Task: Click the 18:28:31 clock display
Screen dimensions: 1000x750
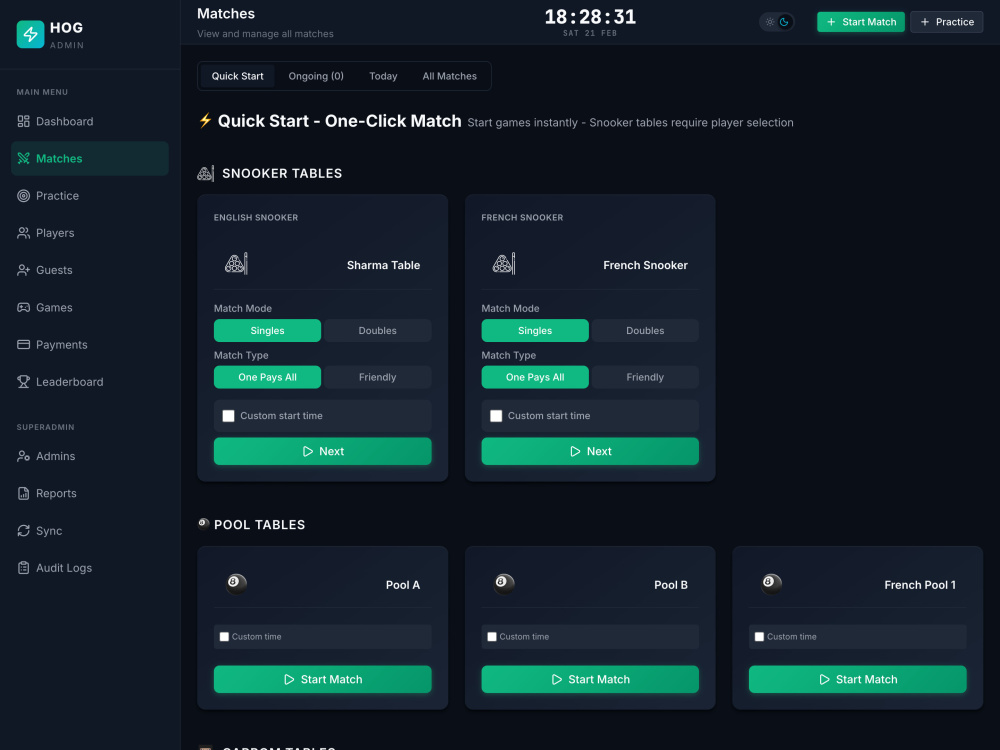Action: pyautogui.click(x=590, y=17)
